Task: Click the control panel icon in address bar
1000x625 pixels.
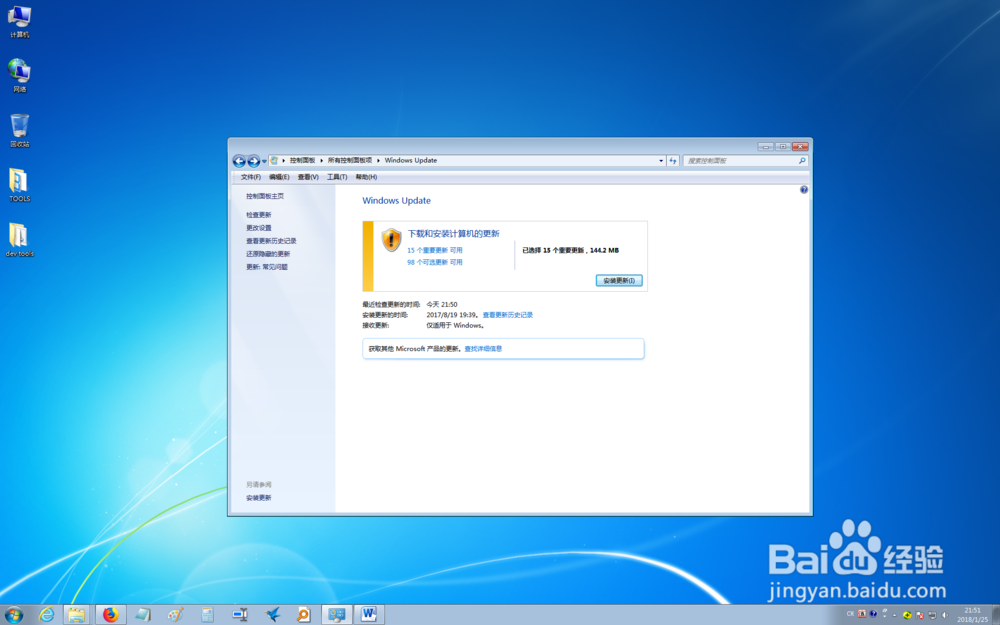Action: (274, 161)
